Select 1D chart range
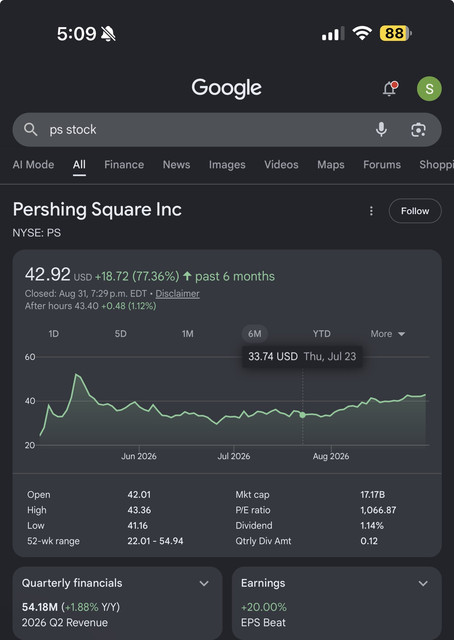Screen dimensions: 454x640 click(x=54, y=334)
